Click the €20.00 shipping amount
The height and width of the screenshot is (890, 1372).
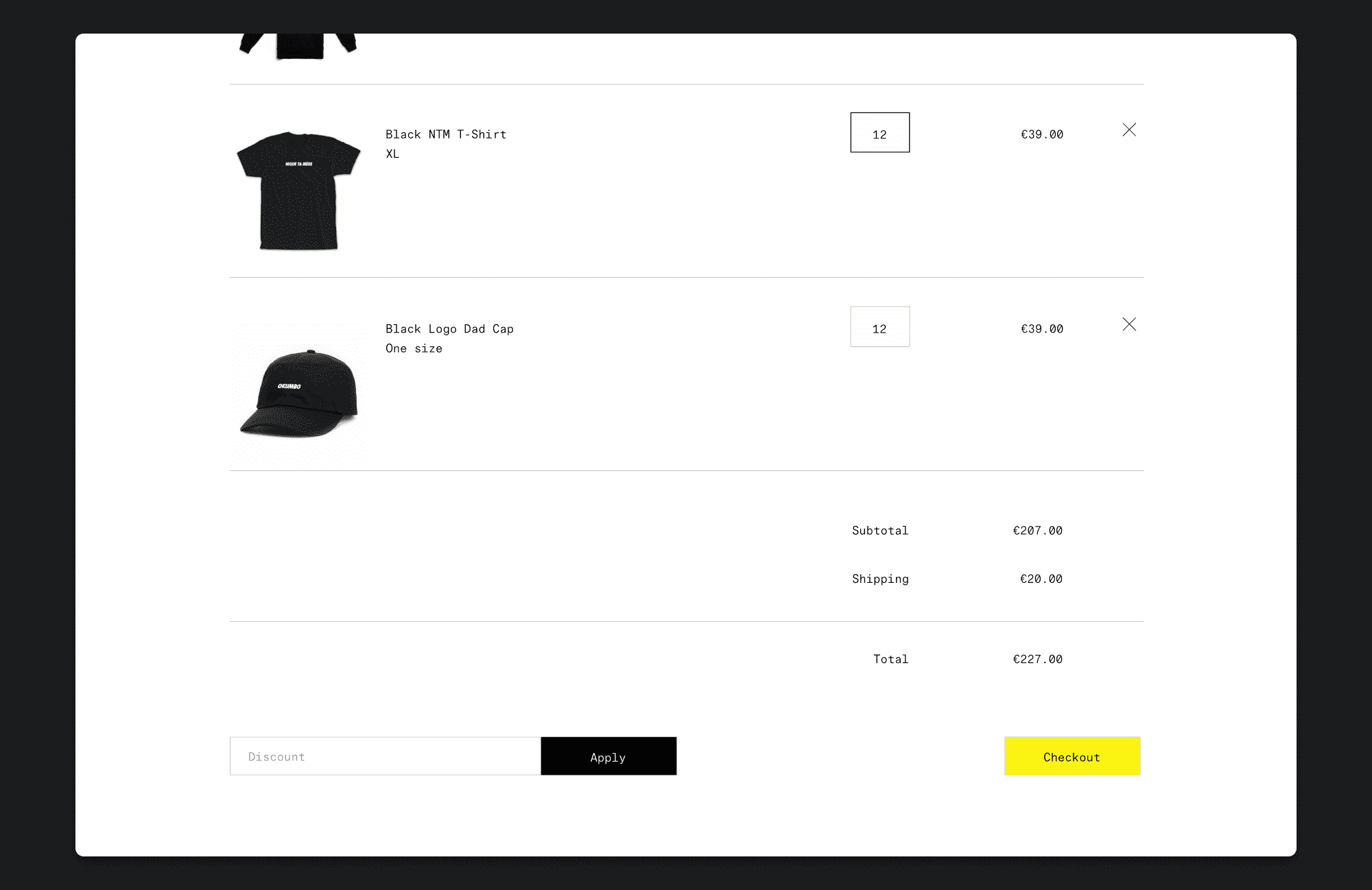click(1041, 579)
